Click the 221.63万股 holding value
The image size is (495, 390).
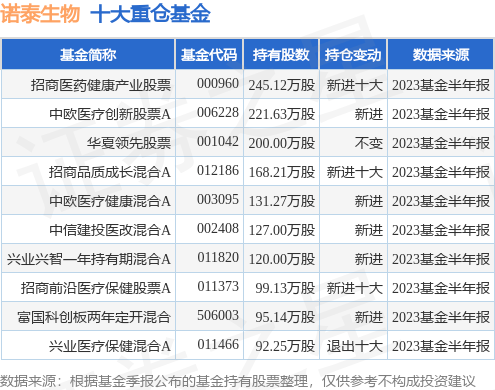click(x=282, y=114)
